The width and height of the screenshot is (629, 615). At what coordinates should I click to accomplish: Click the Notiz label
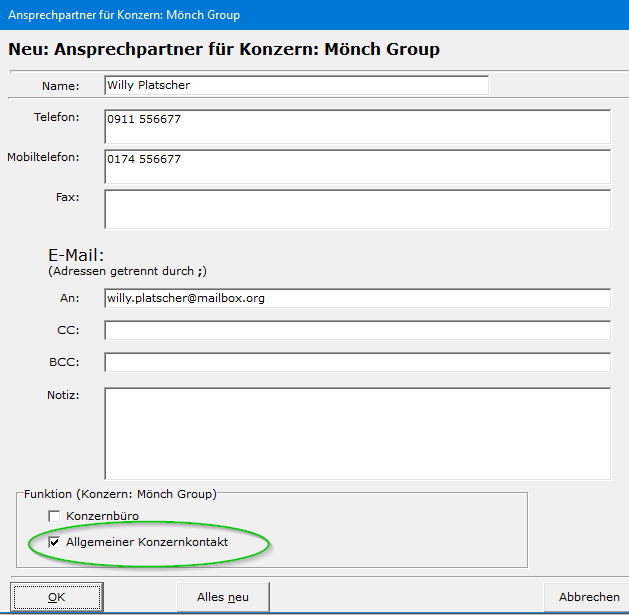63,395
